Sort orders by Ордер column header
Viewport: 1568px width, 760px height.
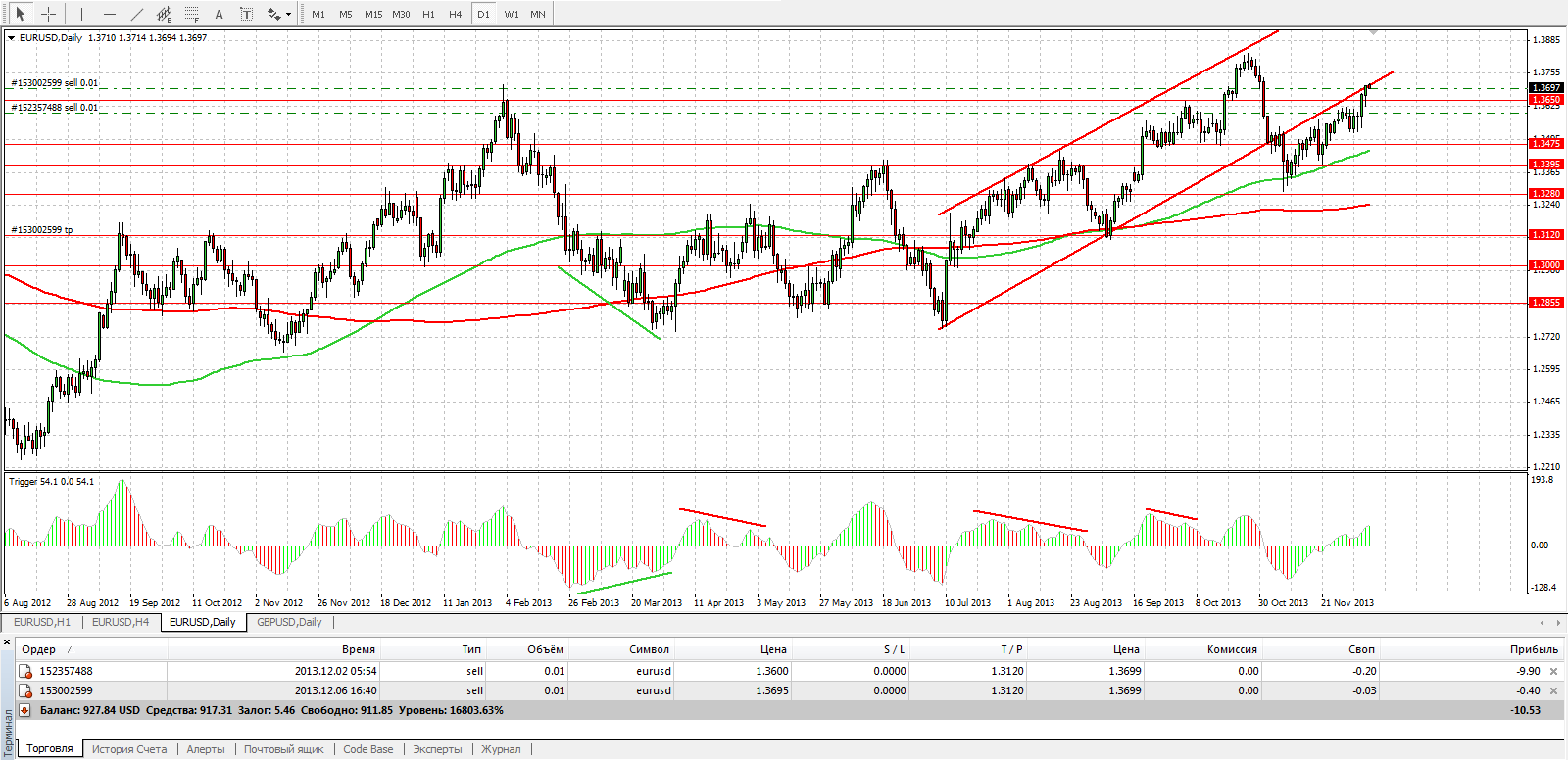(x=39, y=649)
